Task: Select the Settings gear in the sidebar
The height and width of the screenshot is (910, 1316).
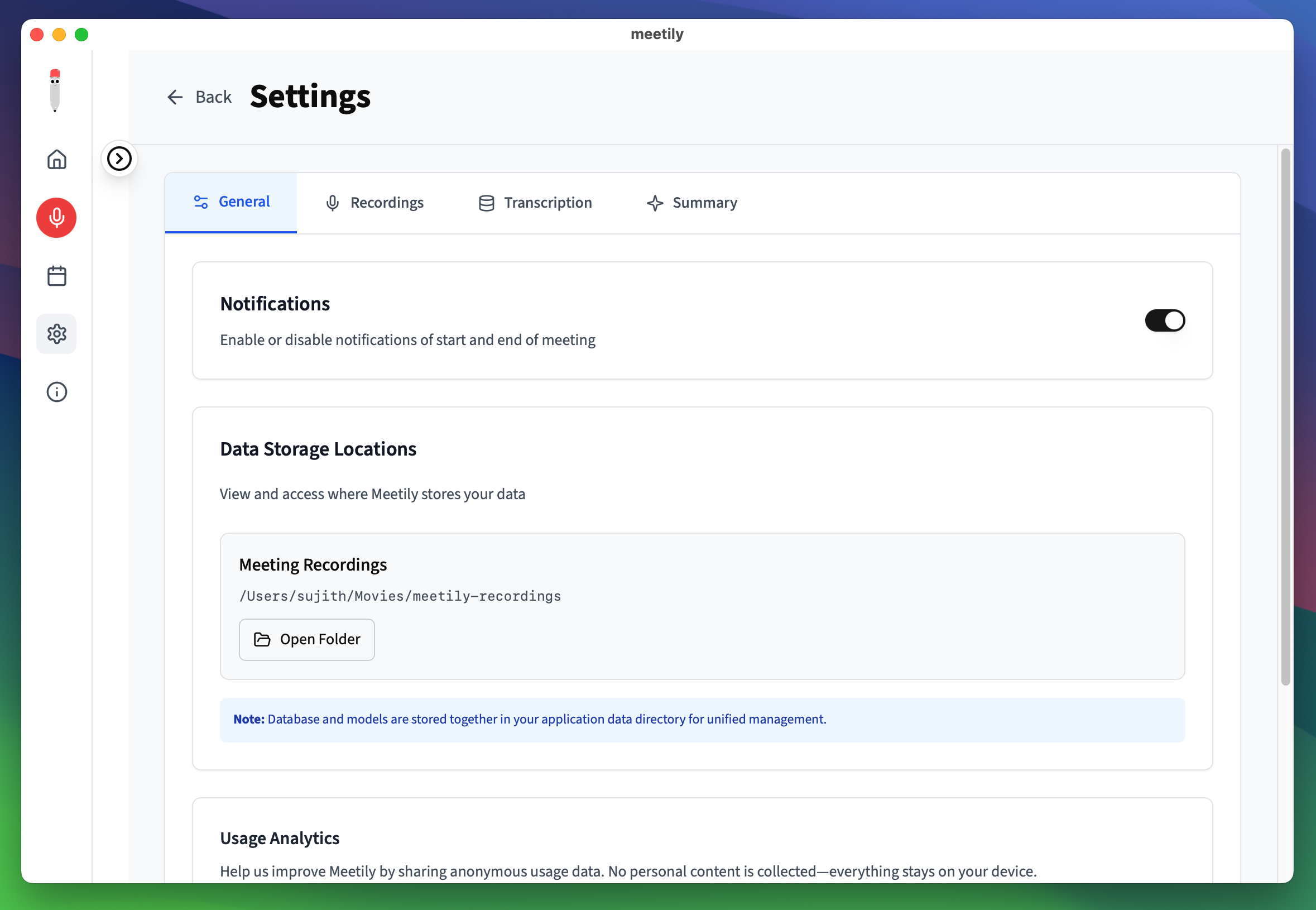Action: click(56, 333)
